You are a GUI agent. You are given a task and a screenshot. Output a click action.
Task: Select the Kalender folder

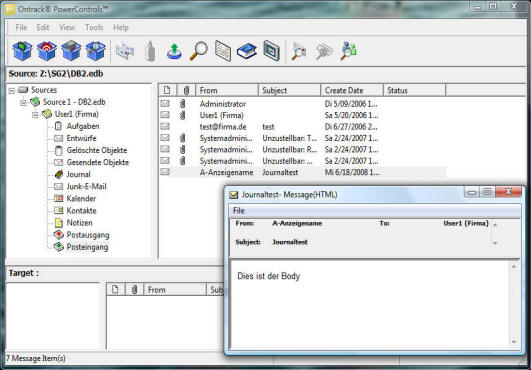click(81, 199)
